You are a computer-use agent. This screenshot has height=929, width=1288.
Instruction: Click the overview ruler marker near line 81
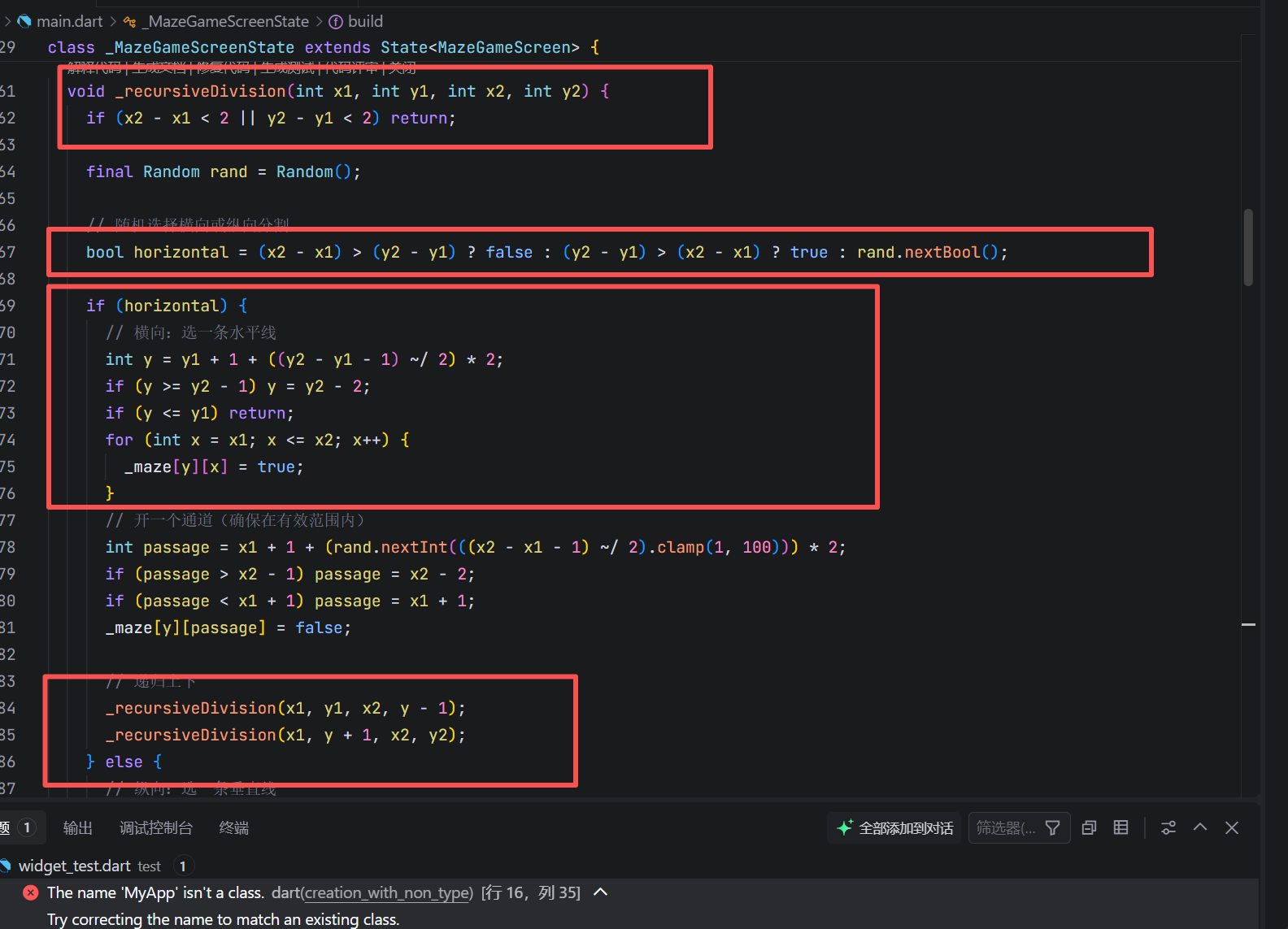(x=1249, y=624)
